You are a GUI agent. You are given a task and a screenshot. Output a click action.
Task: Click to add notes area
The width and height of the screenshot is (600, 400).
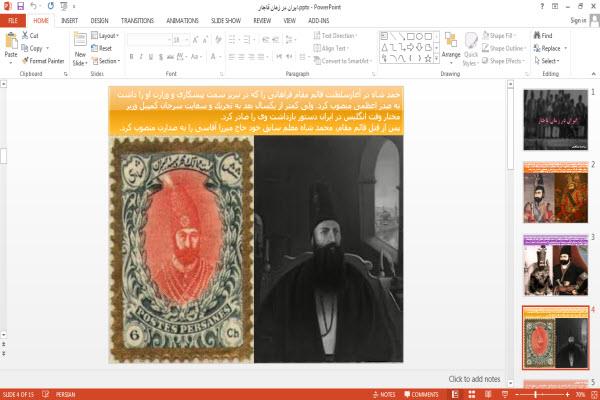pyautogui.click(x=474, y=379)
